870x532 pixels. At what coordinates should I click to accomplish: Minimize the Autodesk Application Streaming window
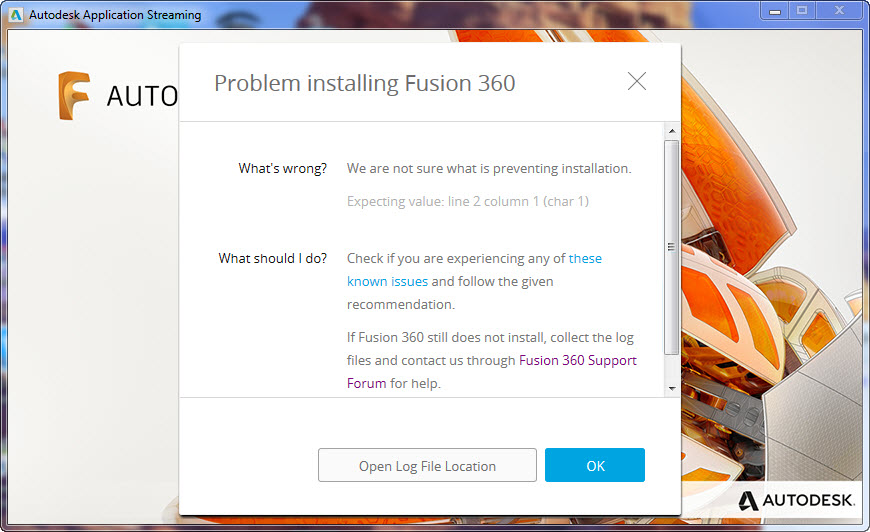tap(774, 11)
